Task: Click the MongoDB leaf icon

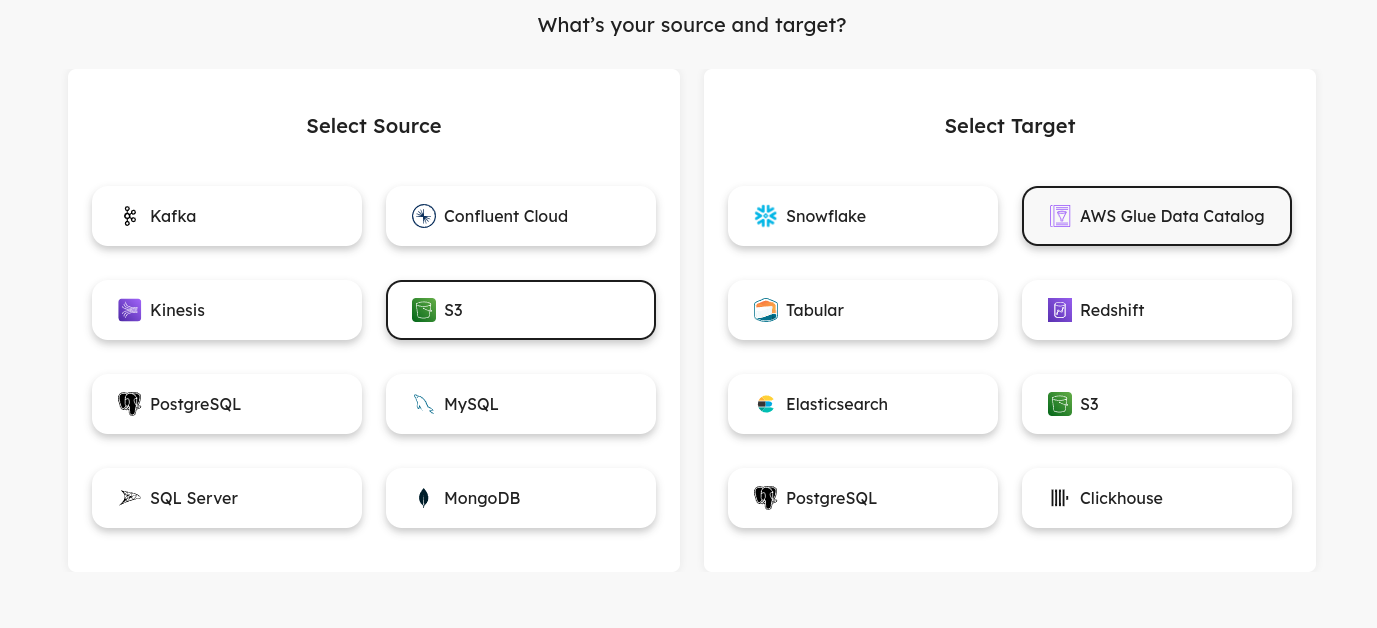Action: click(423, 498)
